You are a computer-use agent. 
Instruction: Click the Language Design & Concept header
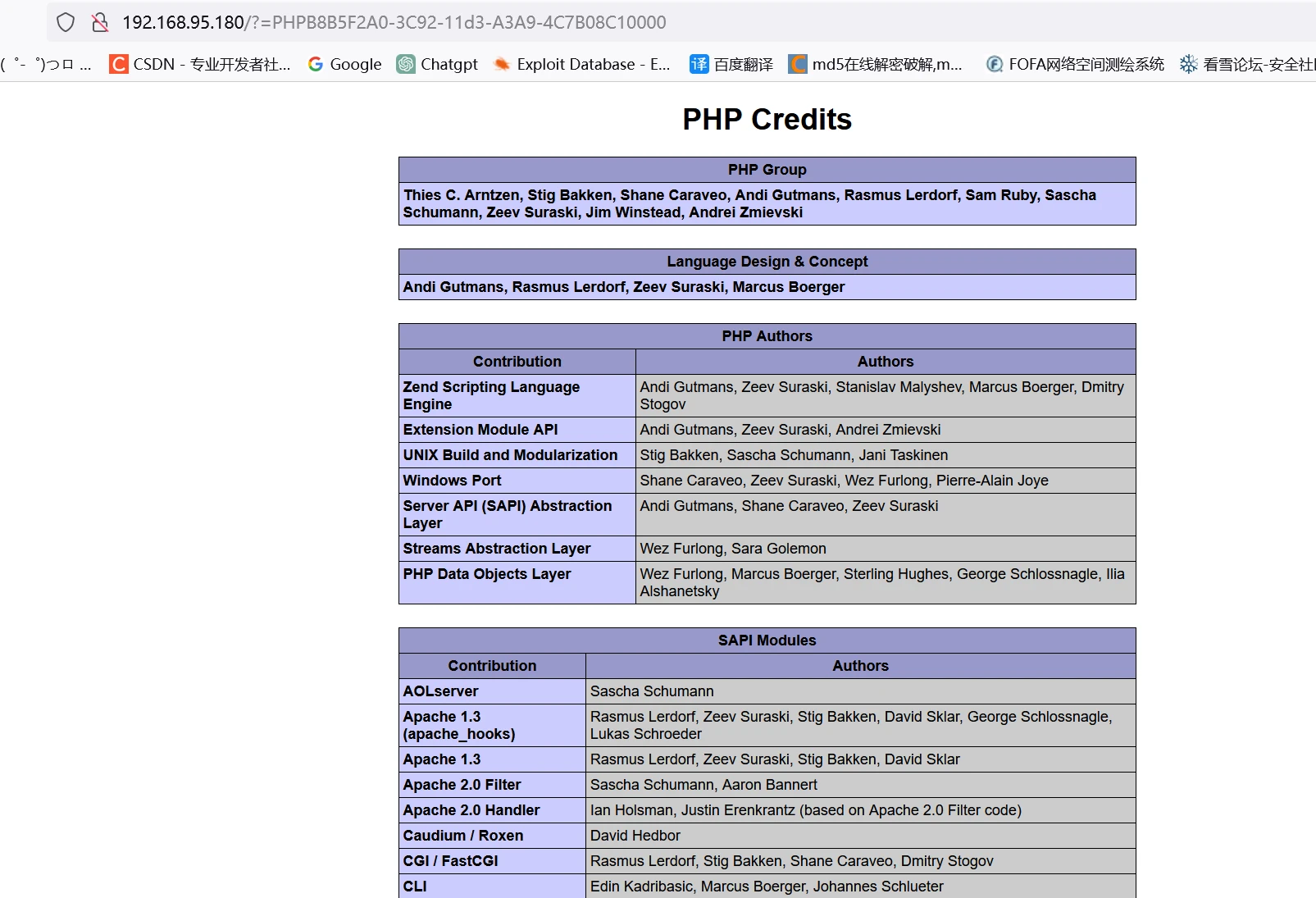click(x=767, y=262)
